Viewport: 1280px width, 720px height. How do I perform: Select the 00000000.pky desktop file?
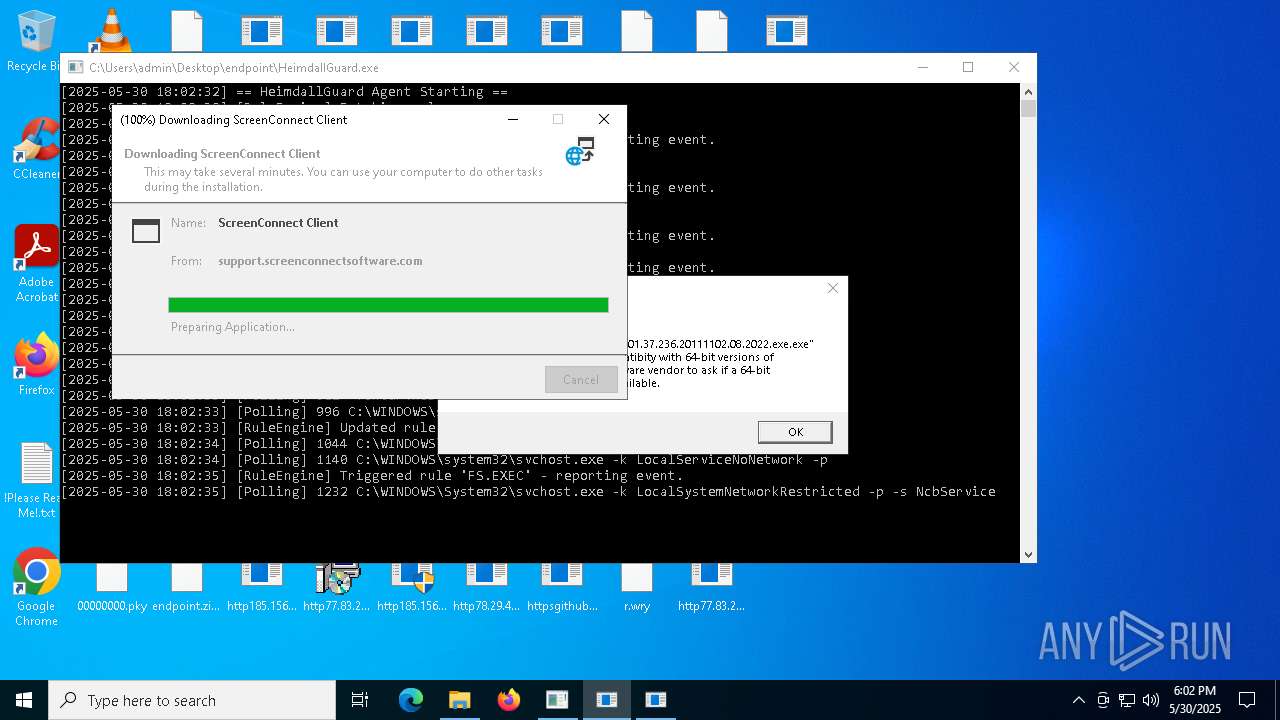point(112,587)
